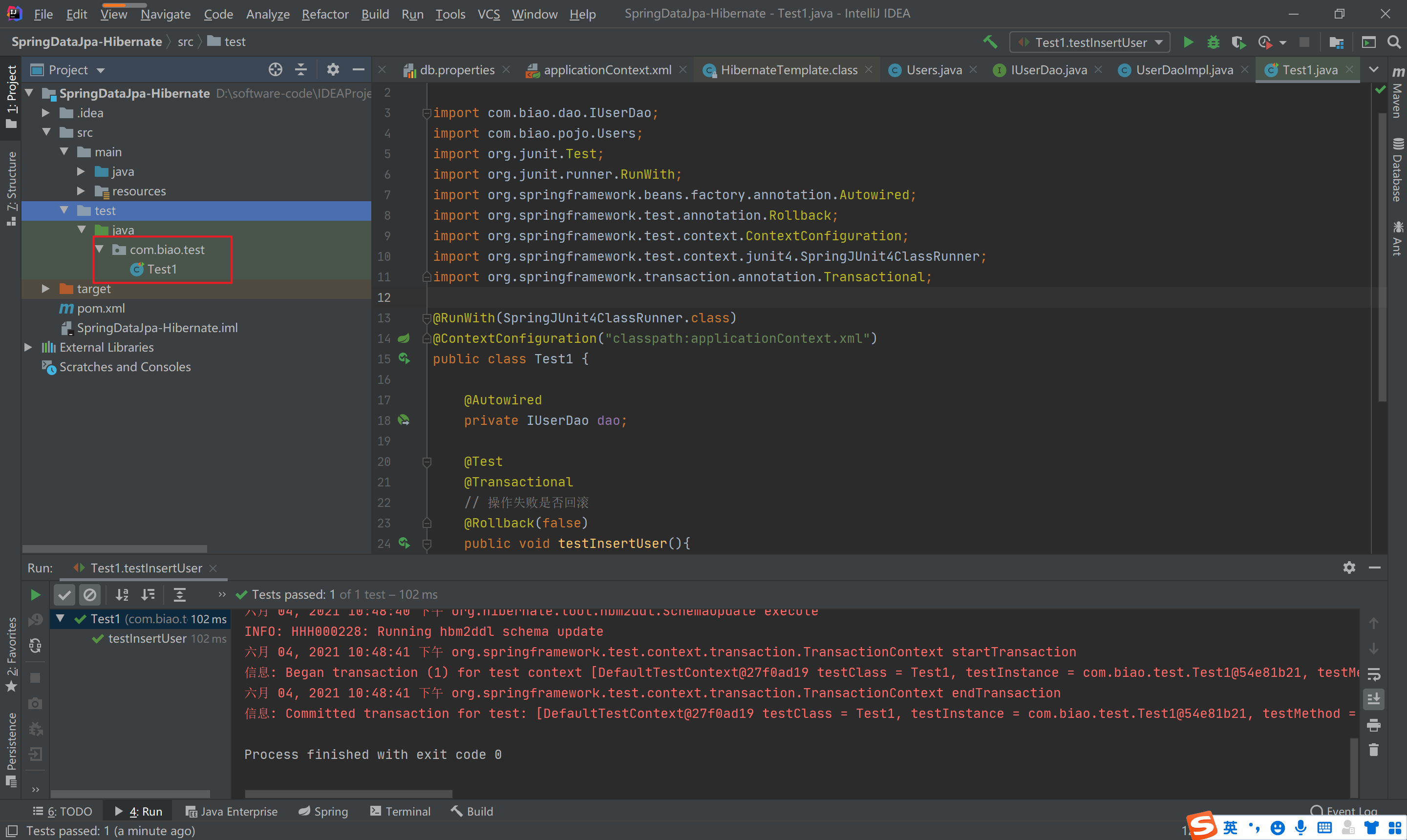This screenshot has height=840, width=1407.
Task: Locate current file with crosshair icon
Action: tap(275, 70)
